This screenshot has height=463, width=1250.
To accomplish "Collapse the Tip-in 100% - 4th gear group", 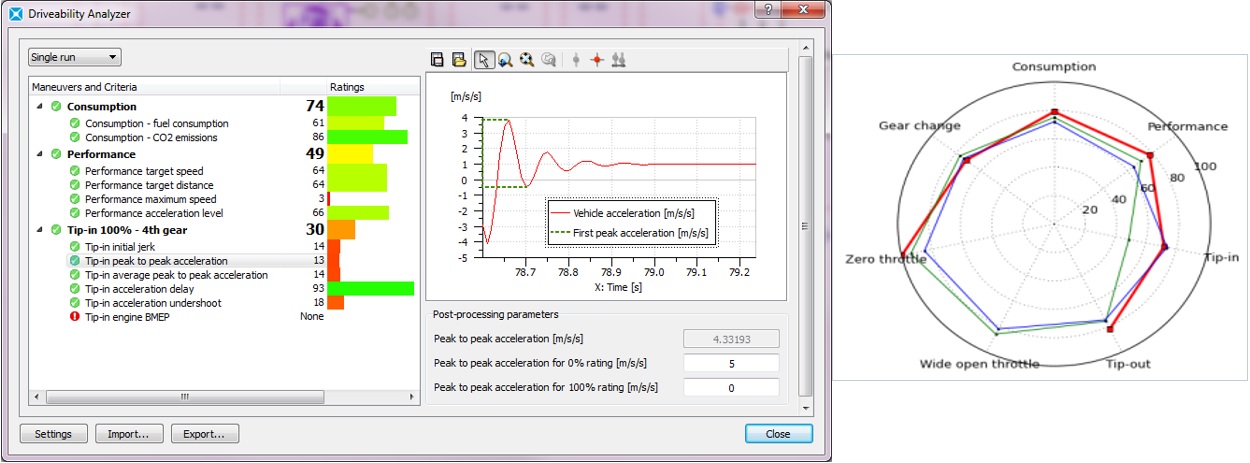I will tap(39, 230).
